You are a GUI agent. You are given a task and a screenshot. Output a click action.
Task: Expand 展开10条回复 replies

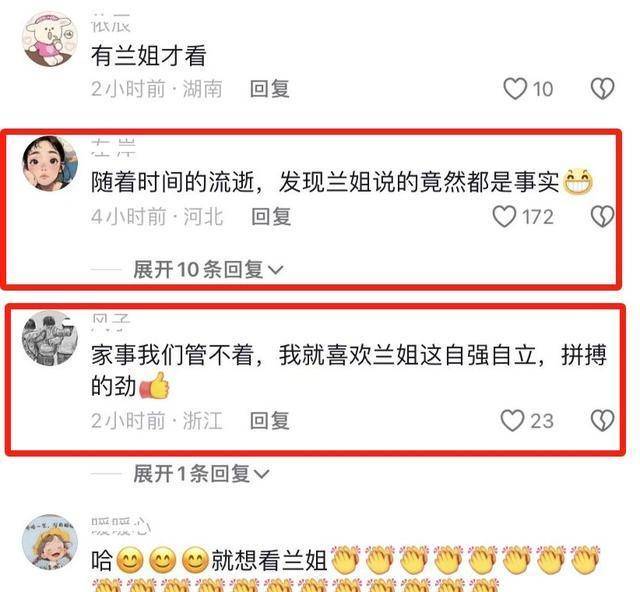point(208,269)
